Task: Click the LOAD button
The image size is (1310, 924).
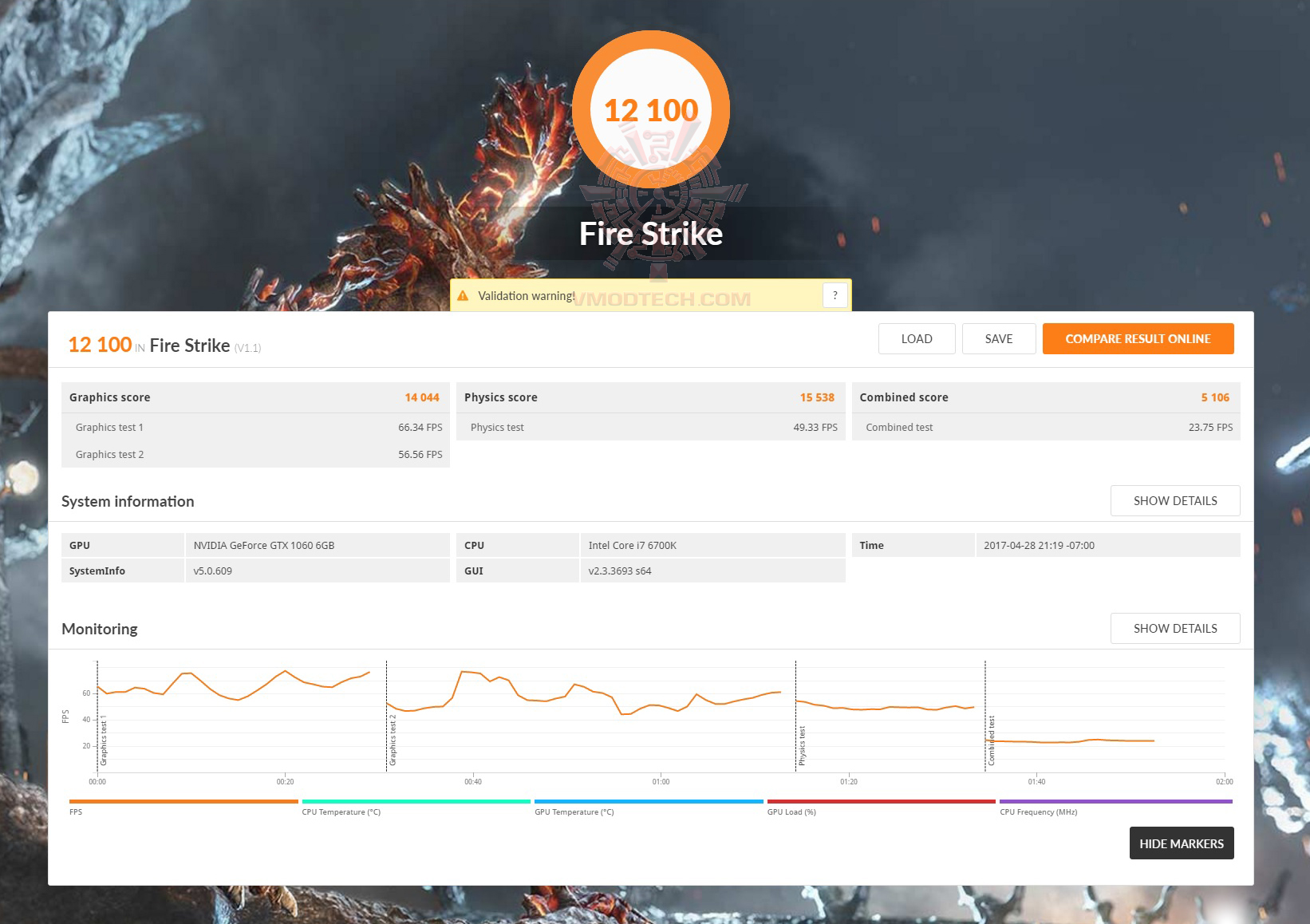Action: point(917,338)
